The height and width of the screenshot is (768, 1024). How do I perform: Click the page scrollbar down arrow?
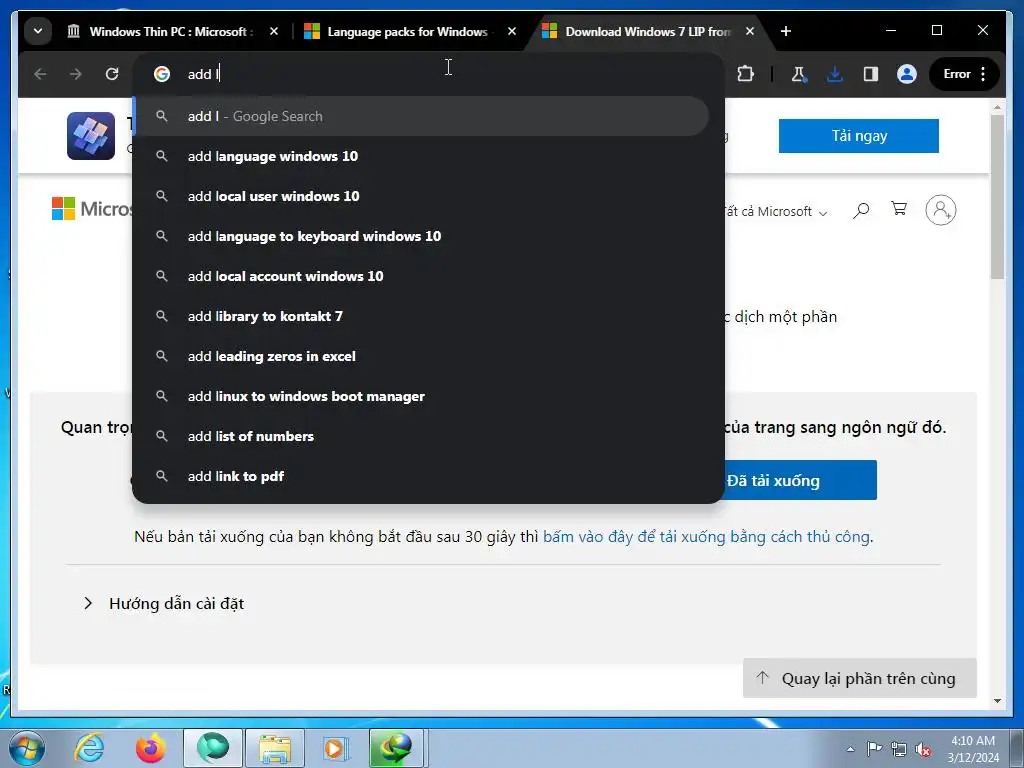pyautogui.click(x=997, y=701)
